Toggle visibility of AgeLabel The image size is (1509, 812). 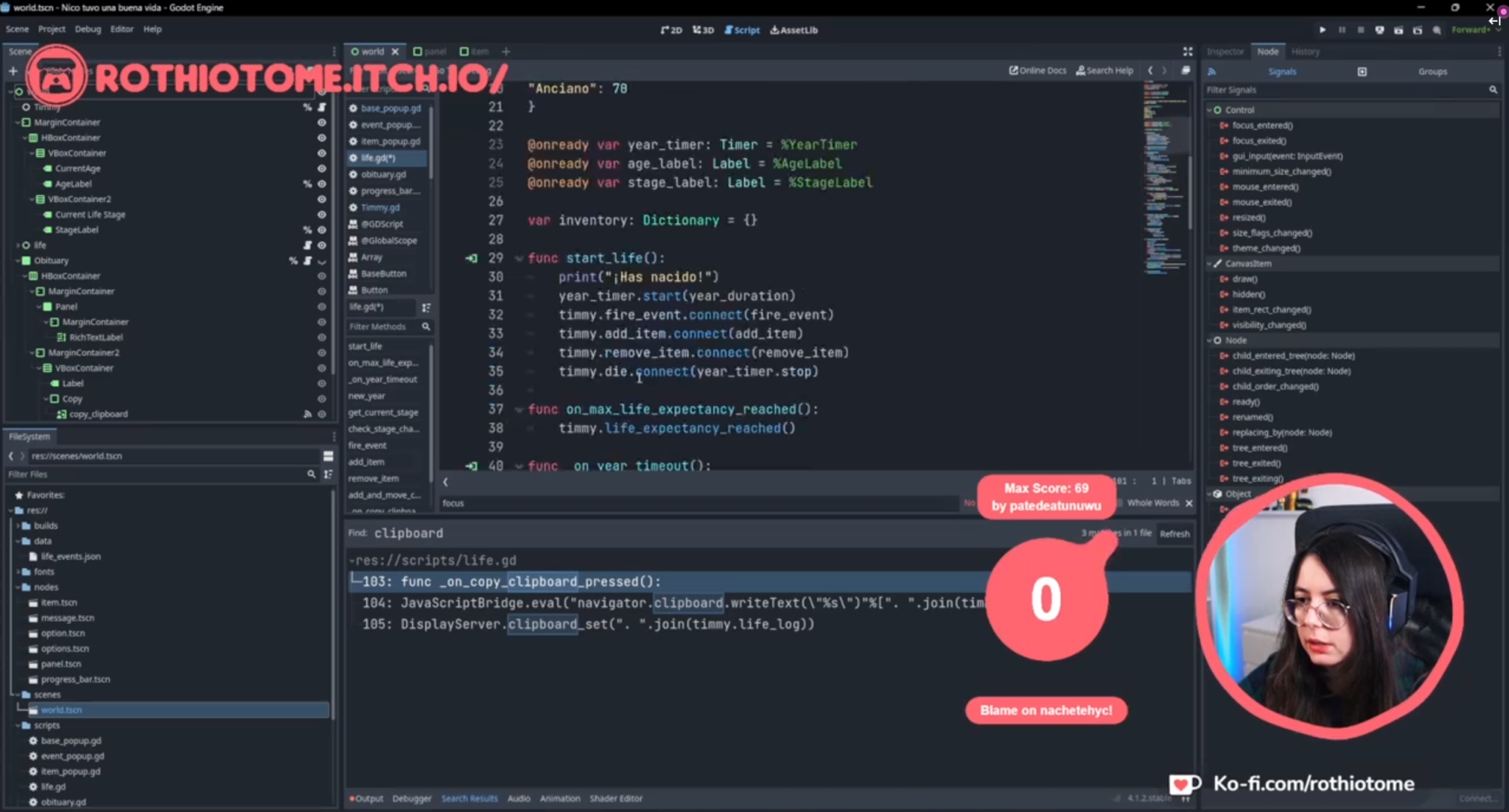(x=321, y=184)
